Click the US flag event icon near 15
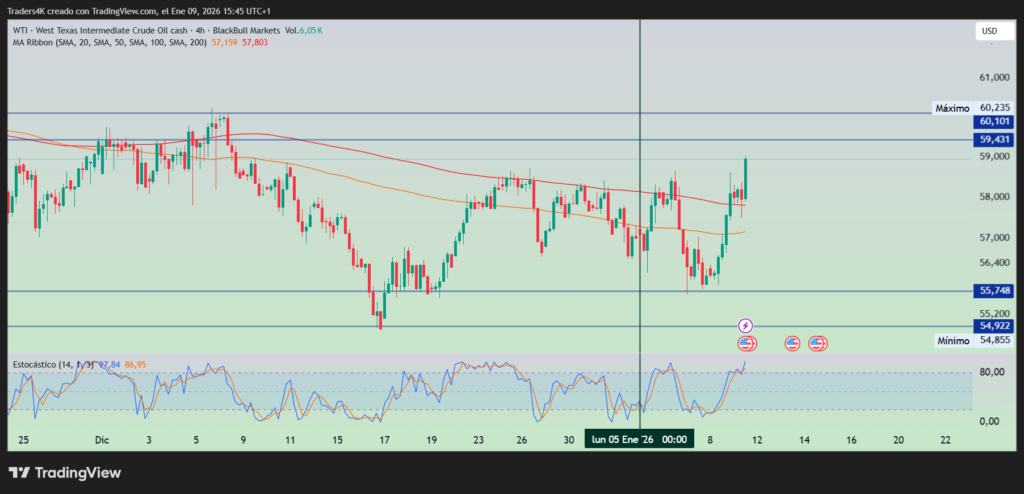This screenshot has height=494, width=1024. pos(818,343)
